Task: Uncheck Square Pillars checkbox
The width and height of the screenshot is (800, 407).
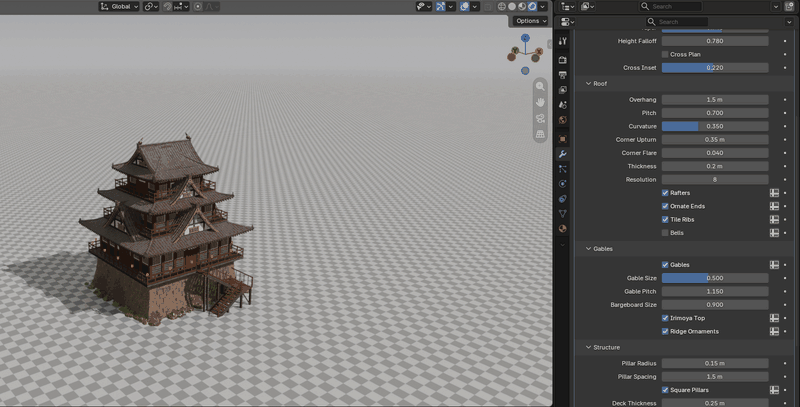Action: [665, 390]
